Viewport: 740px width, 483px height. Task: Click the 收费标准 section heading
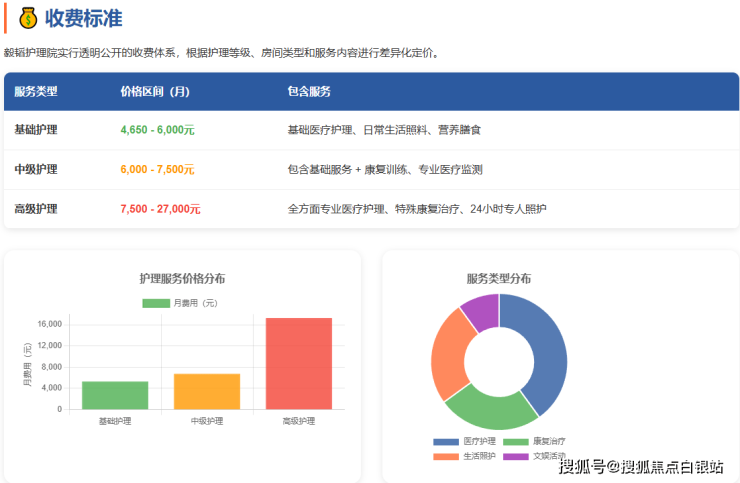coord(84,18)
